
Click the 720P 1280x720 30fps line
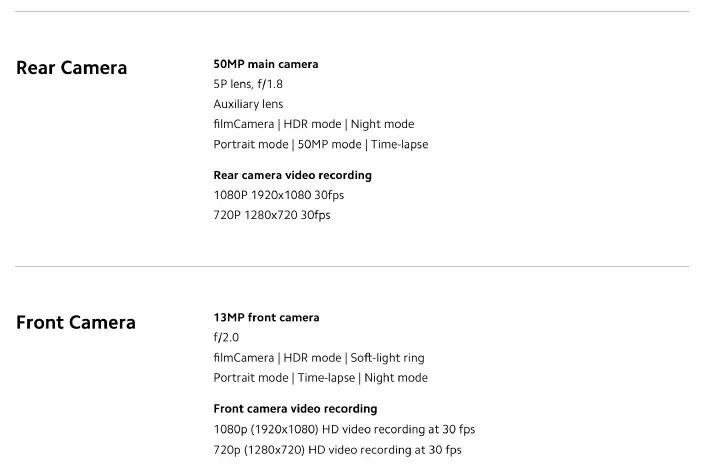[x=272, y=215]
